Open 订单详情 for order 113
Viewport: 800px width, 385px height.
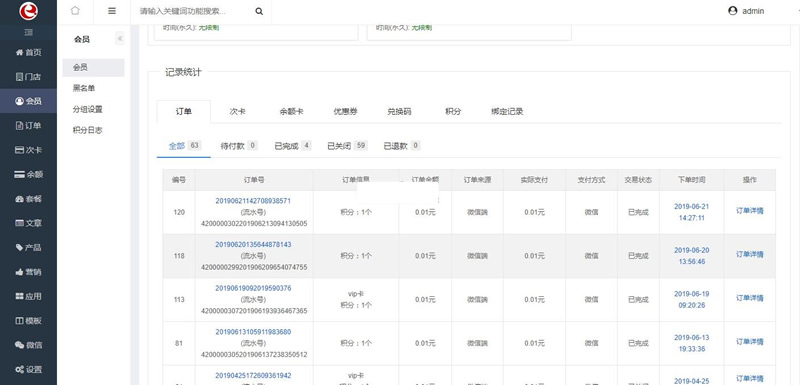(x=749, y=298)
